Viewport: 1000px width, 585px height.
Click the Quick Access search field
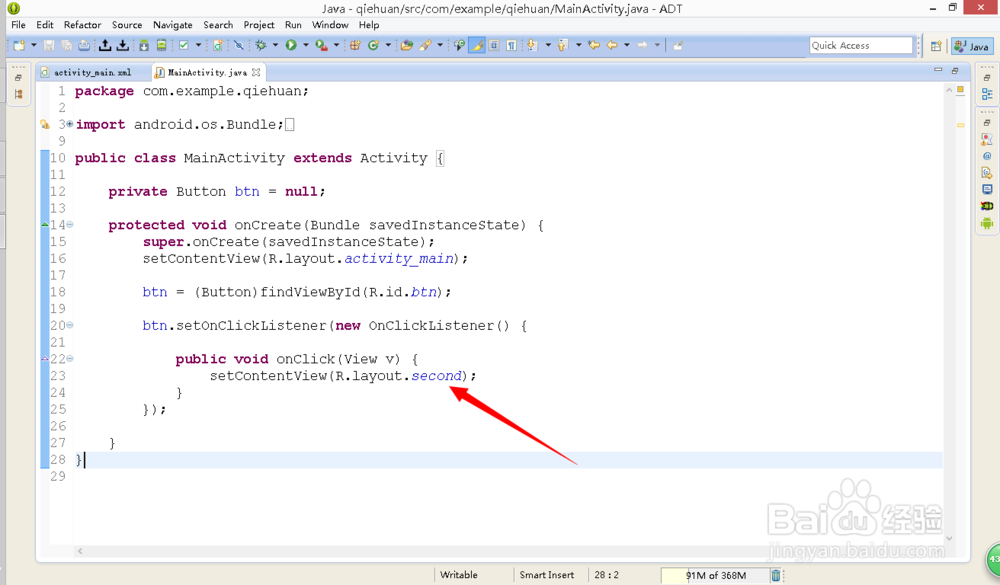(x=861, y=45)
